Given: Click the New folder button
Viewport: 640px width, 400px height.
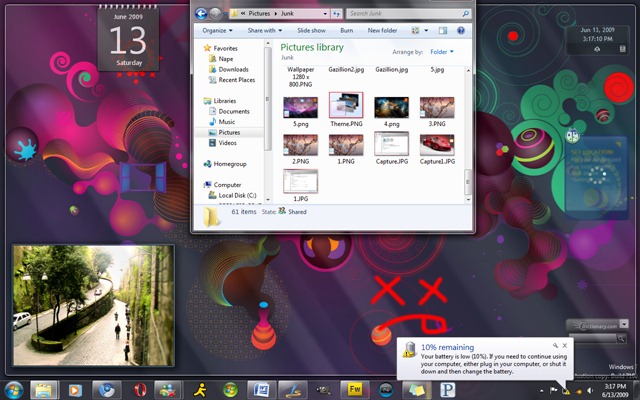Looking at the screenshot, I should pos(382,31).
